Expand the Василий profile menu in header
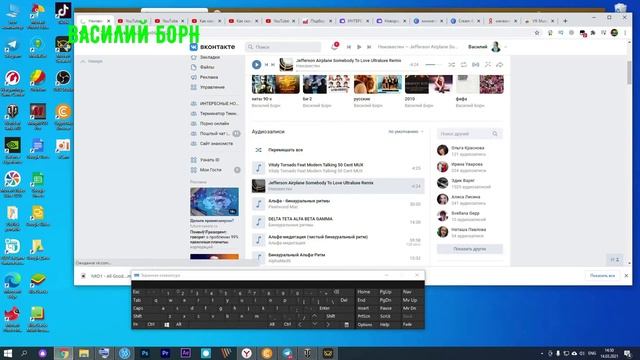The height and width of the screenshot is (360, 640). click(487, 47)
